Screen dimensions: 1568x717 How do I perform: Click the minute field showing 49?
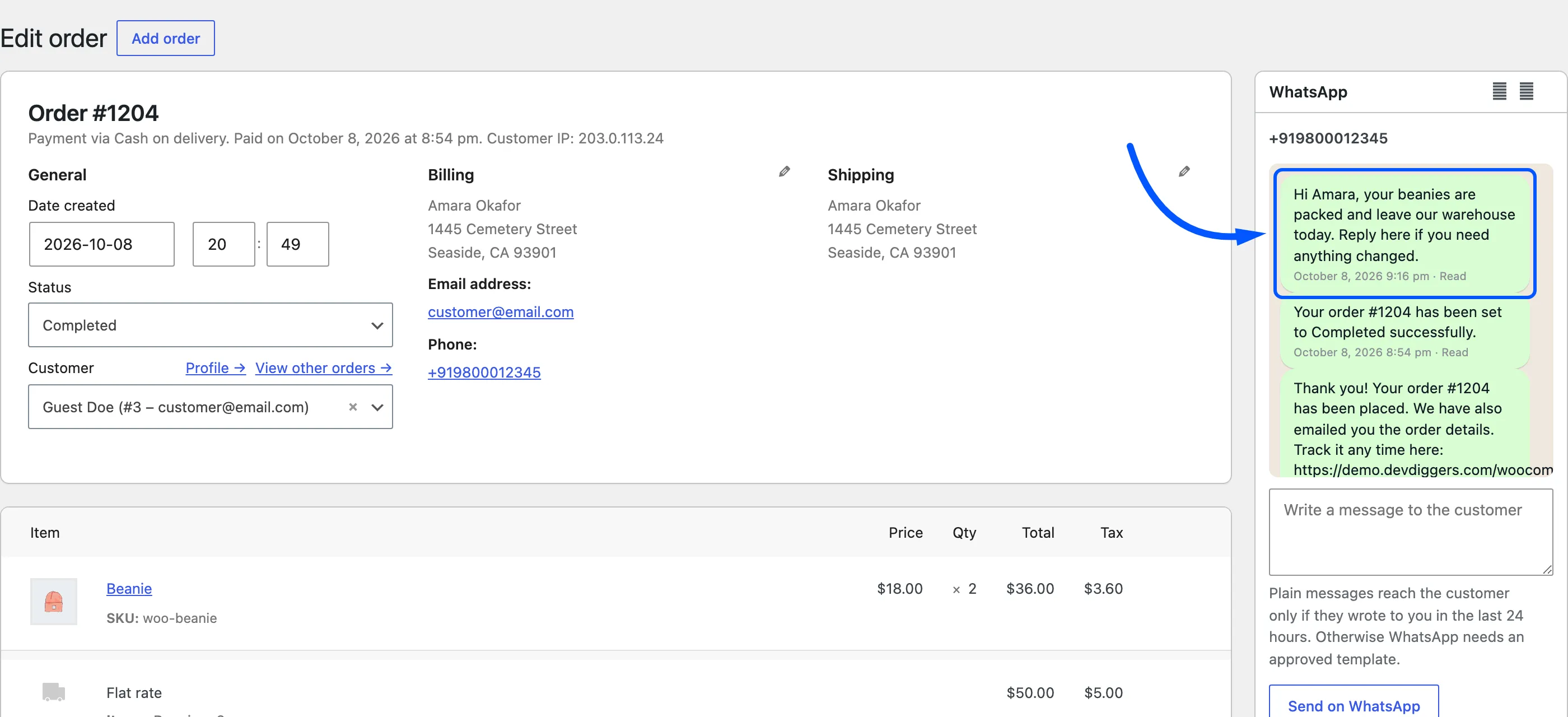[298, 244]
